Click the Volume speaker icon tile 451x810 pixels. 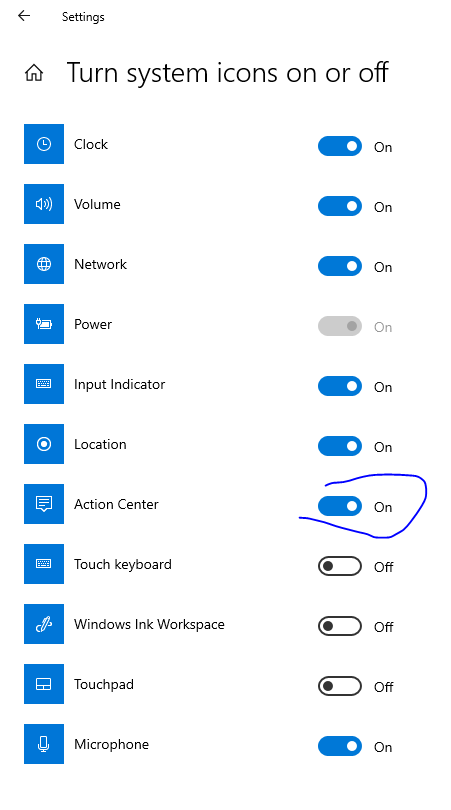click(x=44, y=204)
